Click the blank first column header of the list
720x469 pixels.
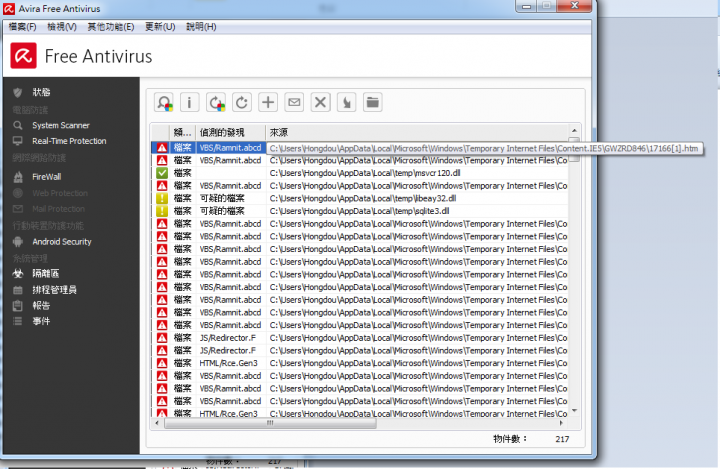coord(160,133)
